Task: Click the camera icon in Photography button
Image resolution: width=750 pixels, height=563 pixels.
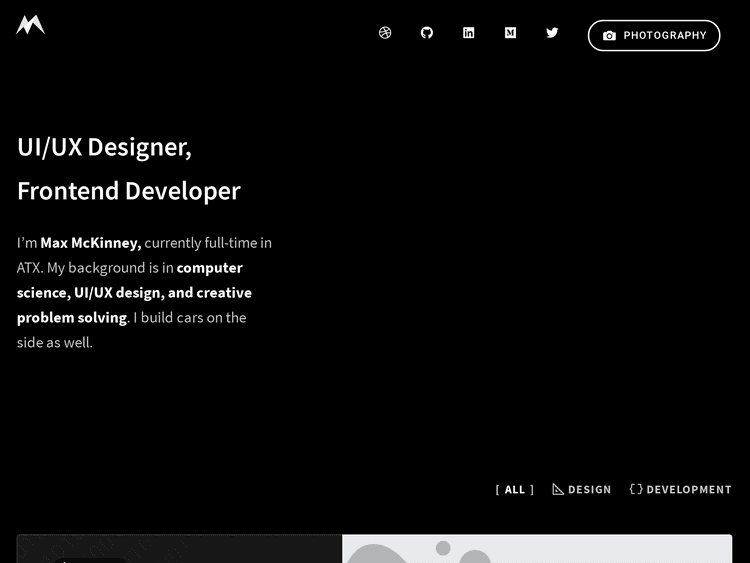Action: pos(609,36)
